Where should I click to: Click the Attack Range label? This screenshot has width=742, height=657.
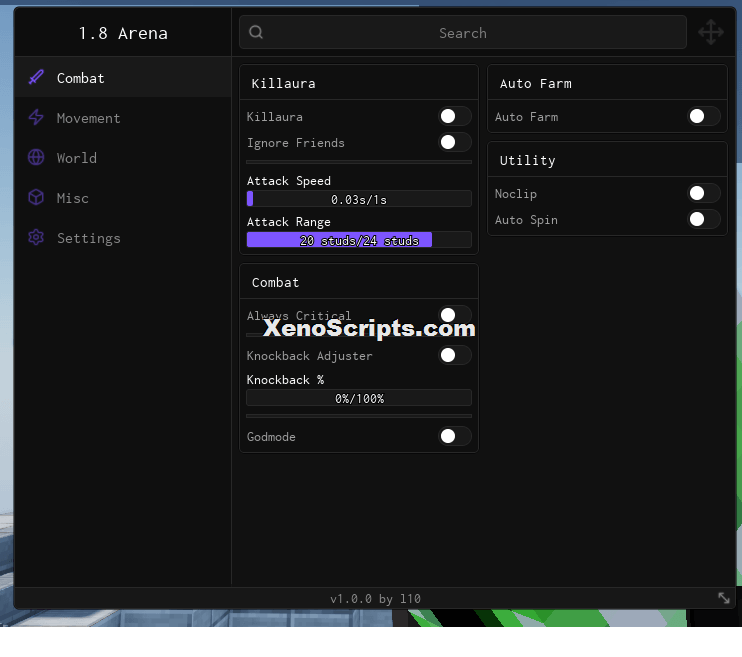point(289,222)
